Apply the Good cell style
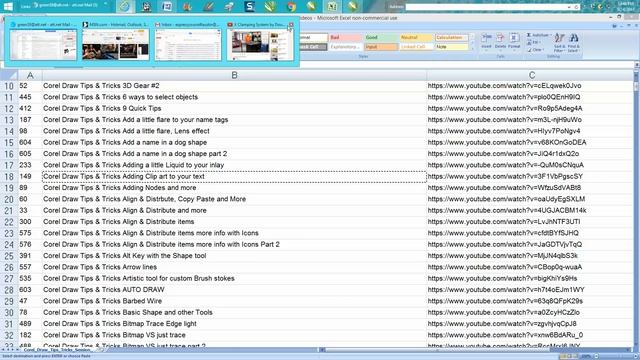This screenshot has height=360, width=640. click(x=381, y=38)
